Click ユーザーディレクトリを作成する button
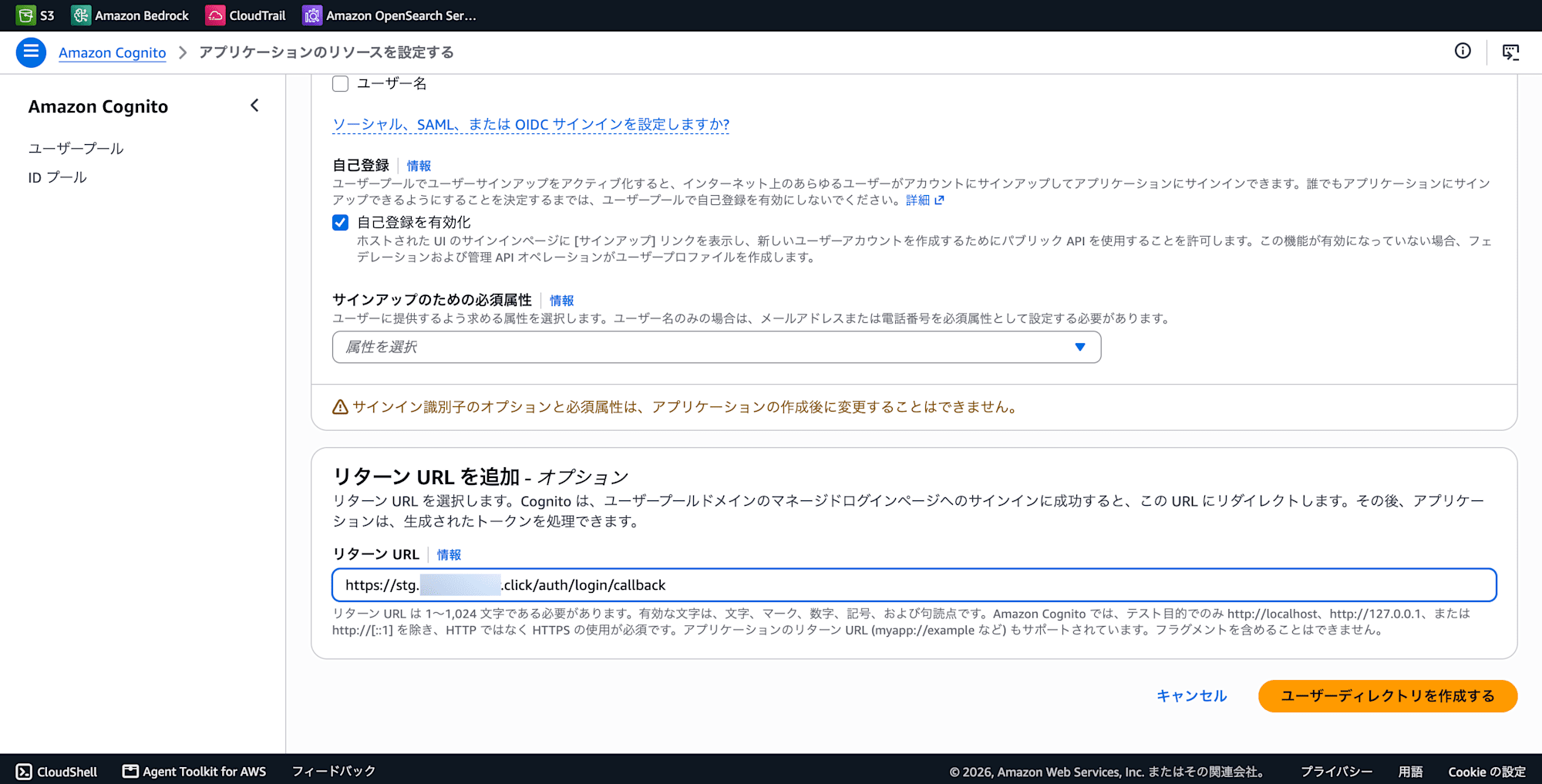This screenshot has height=784, width=1542. click(1388, 696)
